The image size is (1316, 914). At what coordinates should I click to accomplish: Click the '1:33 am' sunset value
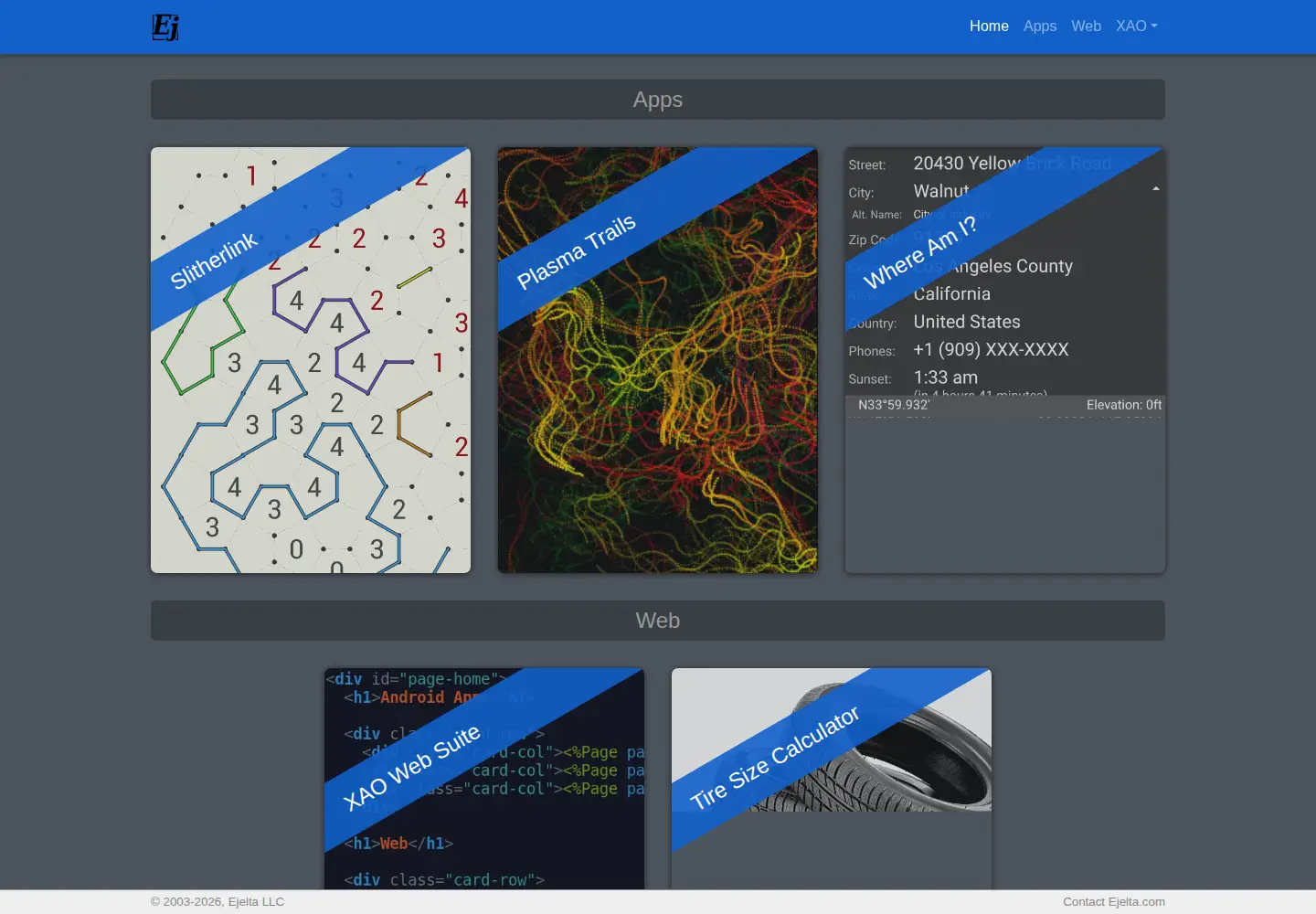pos(946,377)
